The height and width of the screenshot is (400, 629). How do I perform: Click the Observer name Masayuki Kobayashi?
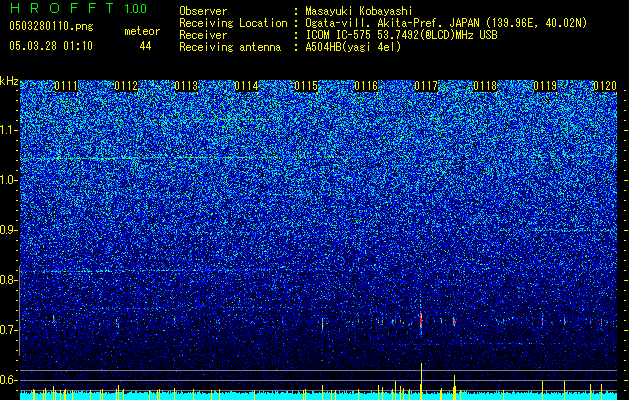tap(359, 11)
